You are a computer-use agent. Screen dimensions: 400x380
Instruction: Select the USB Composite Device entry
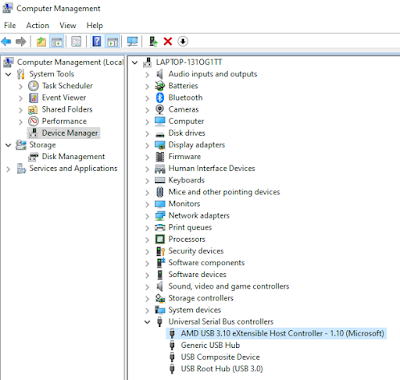pos(220,357)
